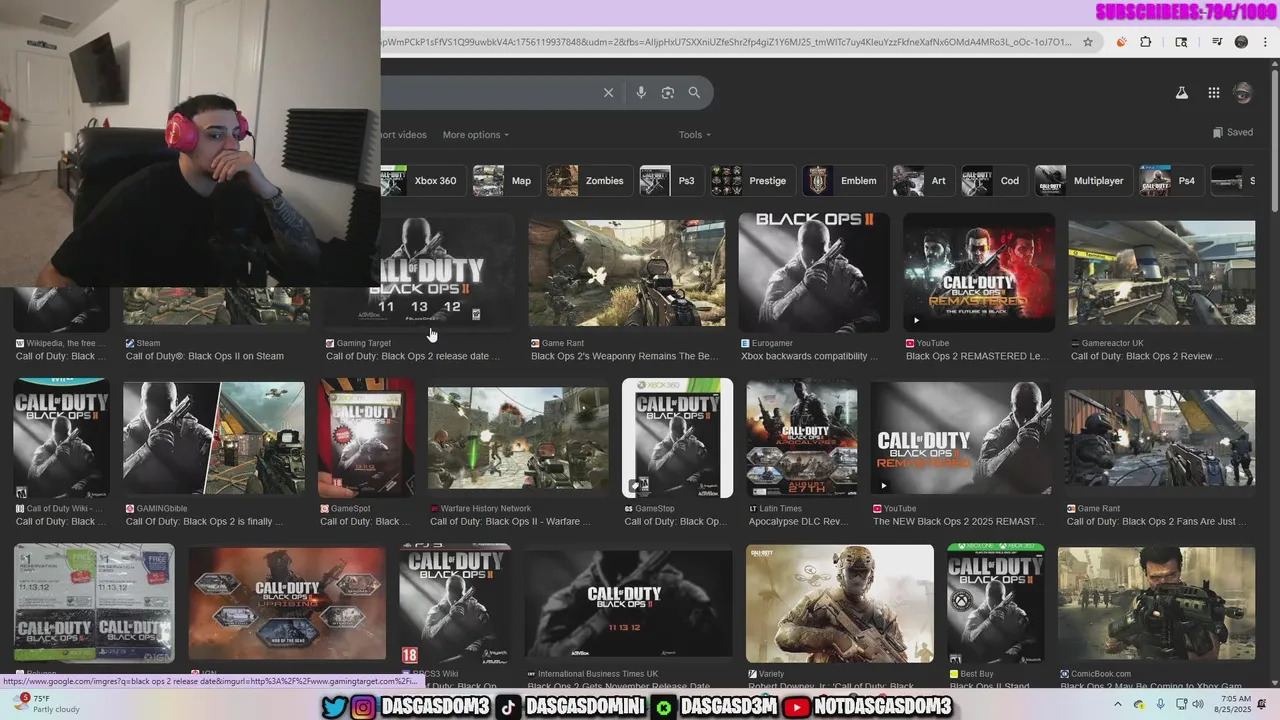Image resolution: width=1280 pixels, height=720 pixels.
Task: Open Chrome profile avatar in toolbar
Action: [x=1241, y=42]
